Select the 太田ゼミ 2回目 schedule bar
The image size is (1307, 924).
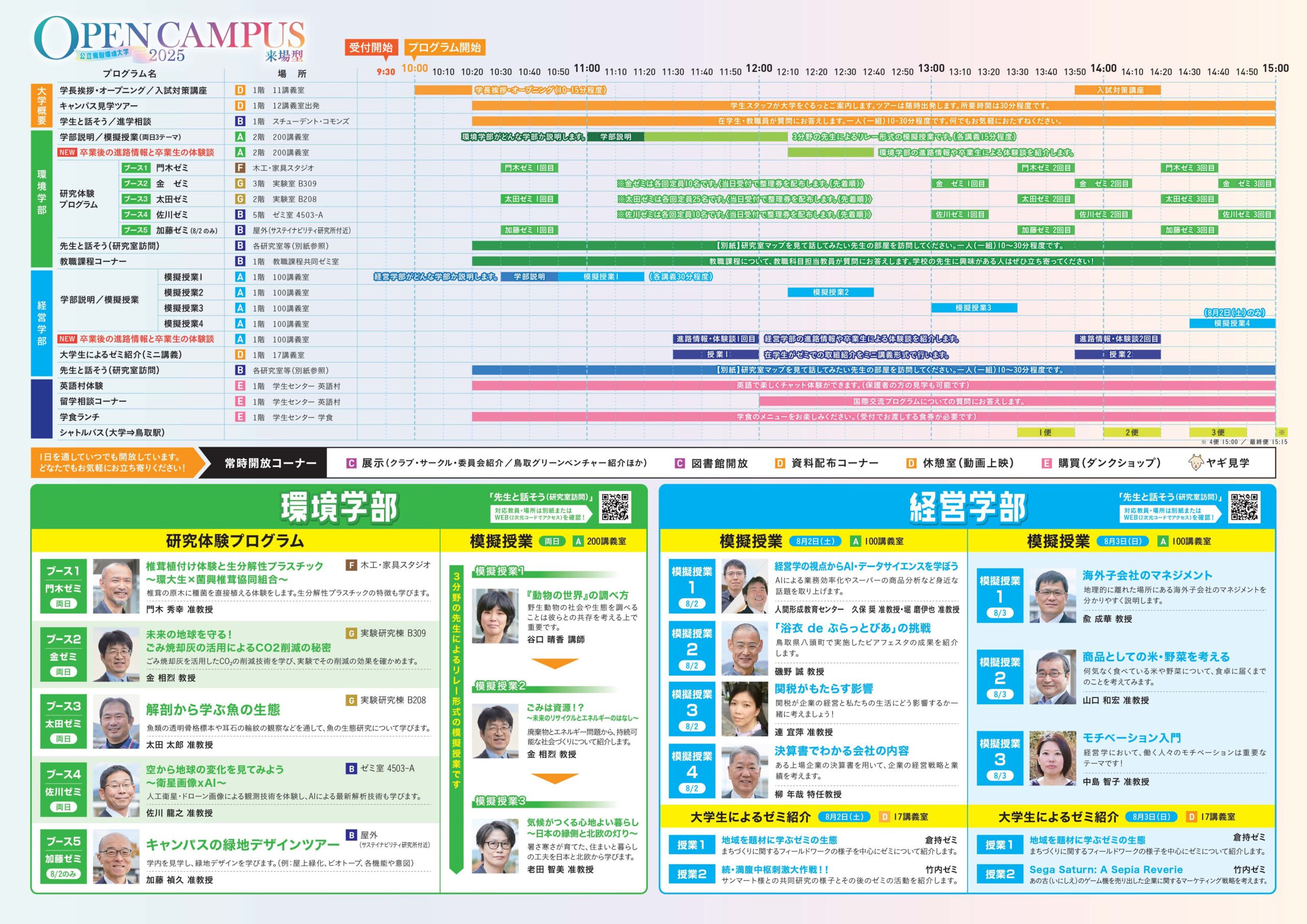pos(1046,199)
